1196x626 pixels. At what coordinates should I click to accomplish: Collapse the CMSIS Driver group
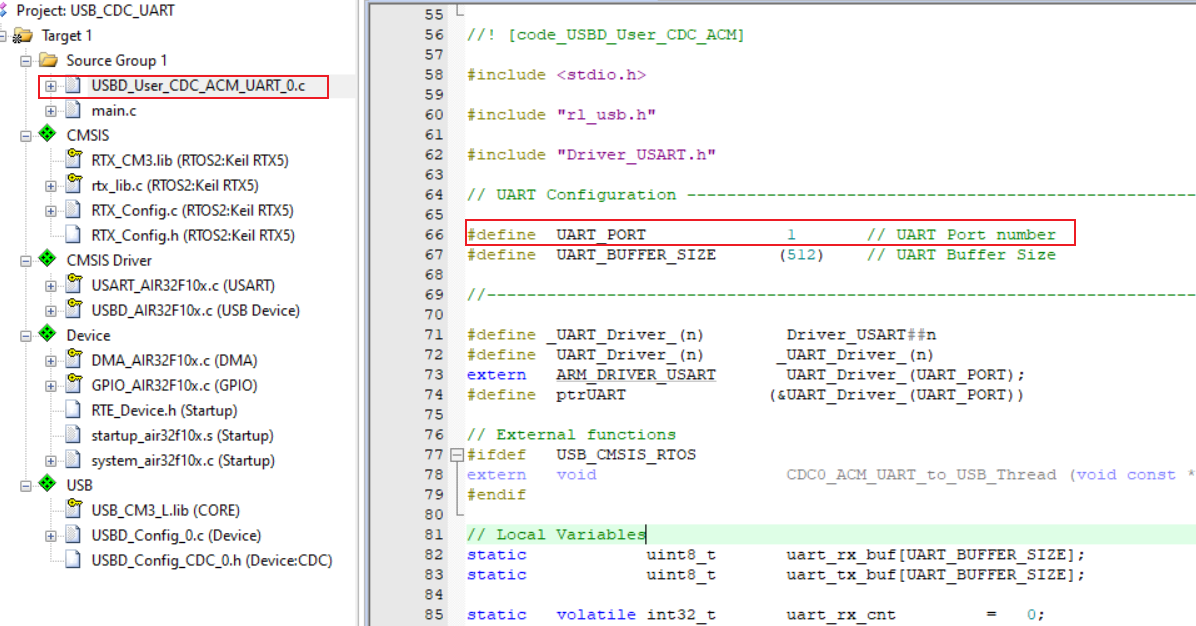26,261
